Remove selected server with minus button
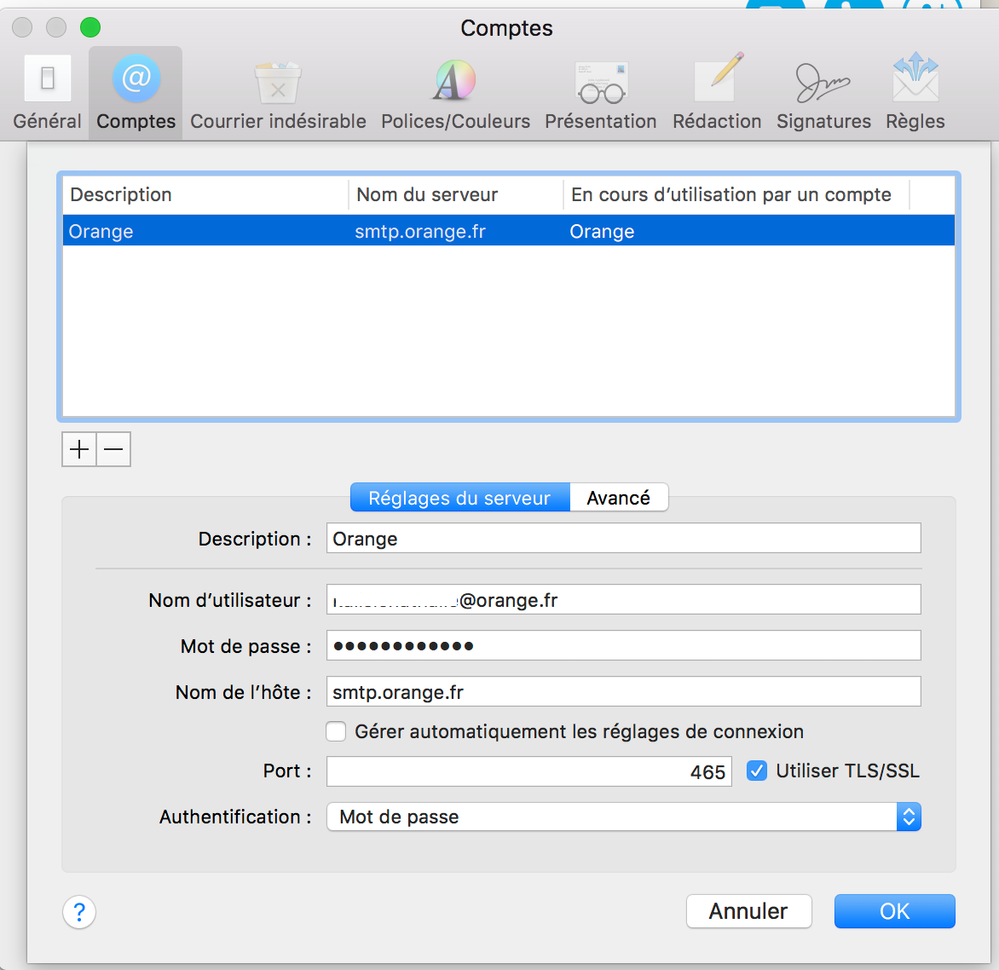This screenshot has height=970, width=999. click(113, 449)
